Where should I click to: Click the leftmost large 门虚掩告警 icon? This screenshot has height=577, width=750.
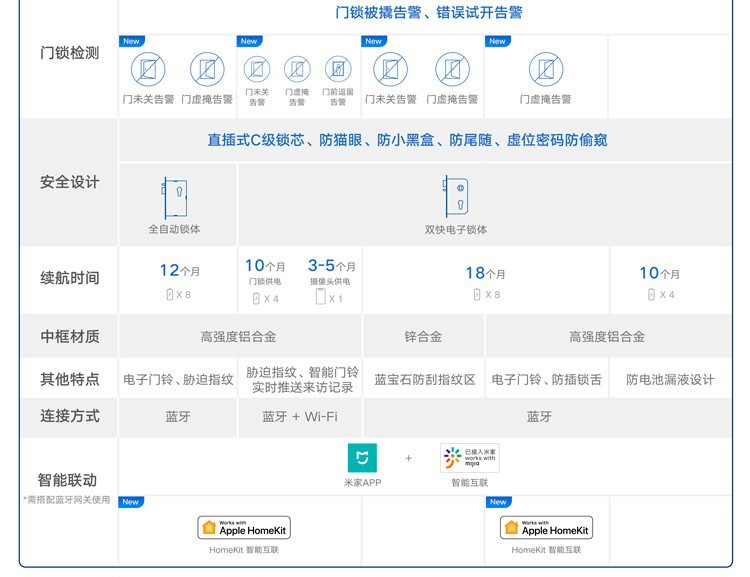[x=207, y=69]
